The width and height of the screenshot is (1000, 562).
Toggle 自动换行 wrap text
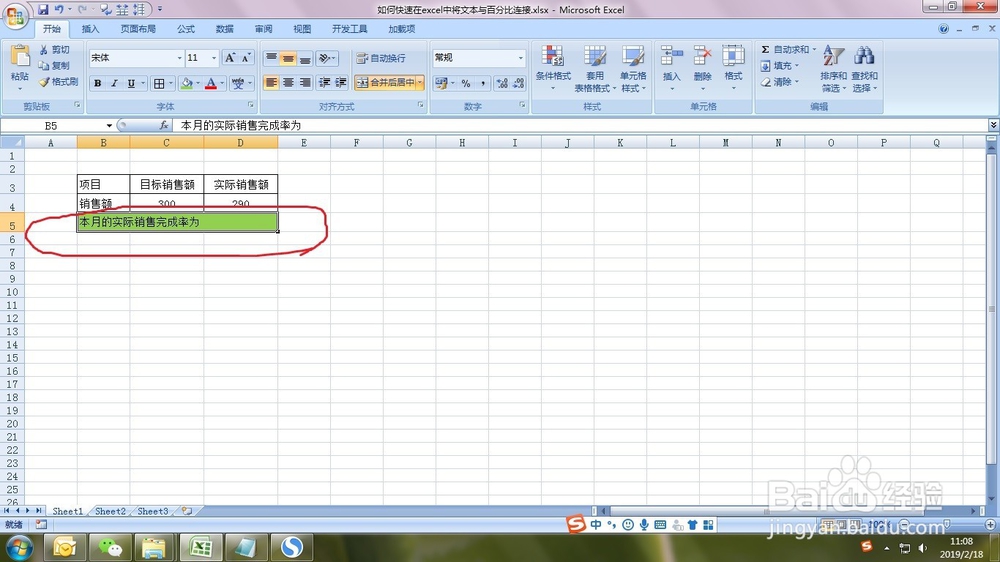point(381,58)
